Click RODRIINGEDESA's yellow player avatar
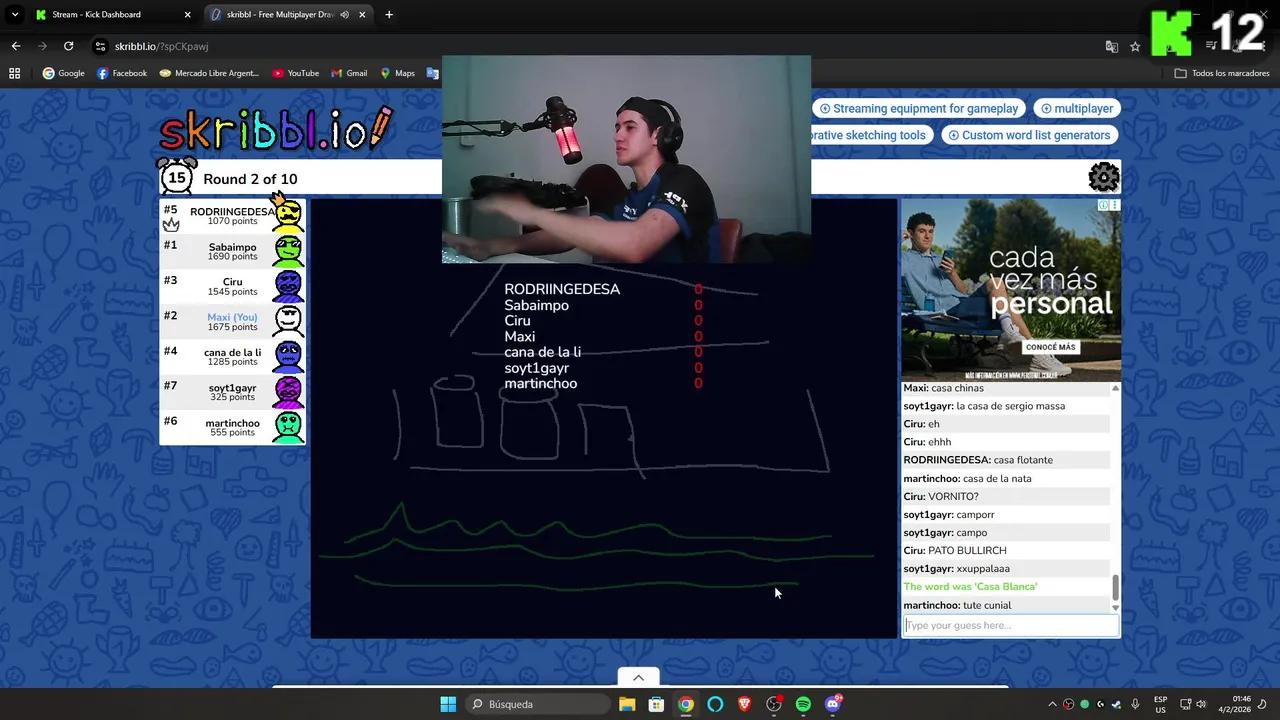1280x720 pixels. coord(288,215)
